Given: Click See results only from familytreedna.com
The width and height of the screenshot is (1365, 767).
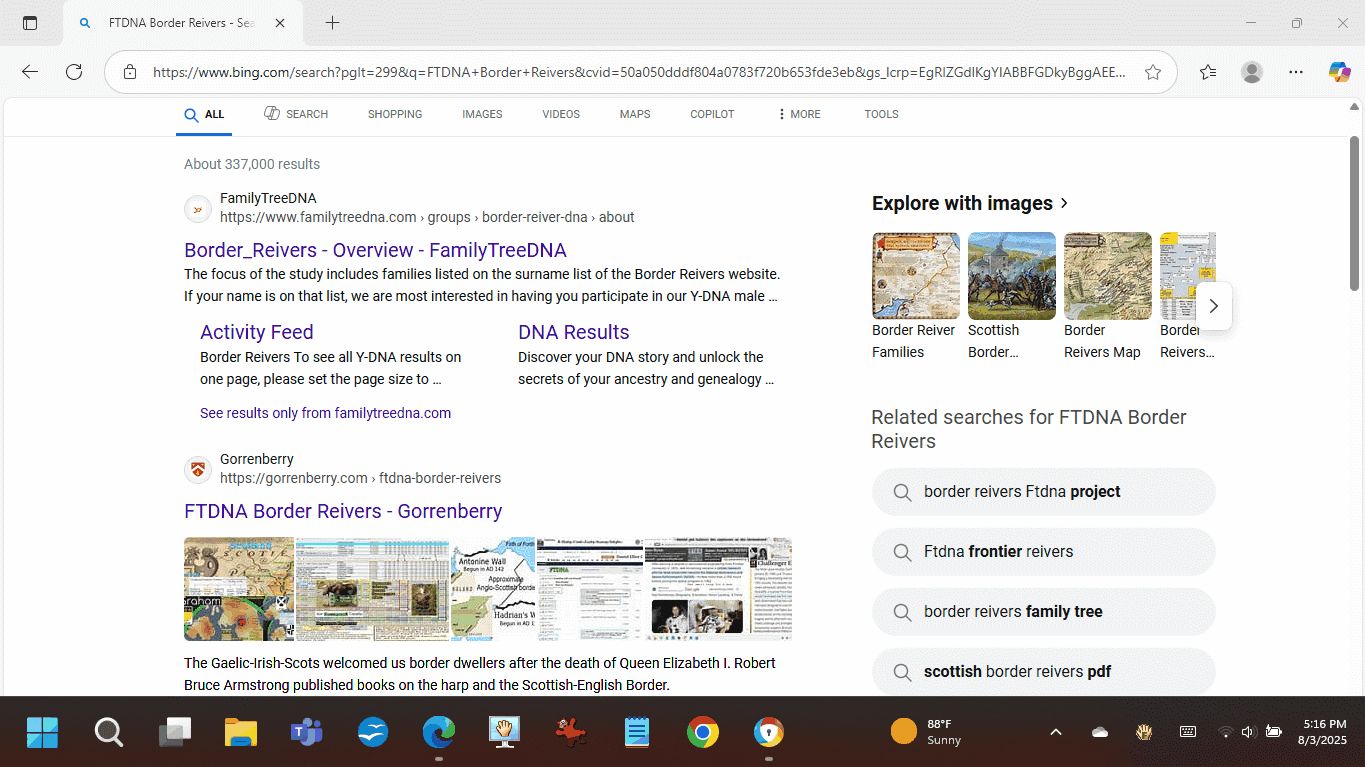Looking at the screenshot, I should pyautogui.click(x=325, y=413).
